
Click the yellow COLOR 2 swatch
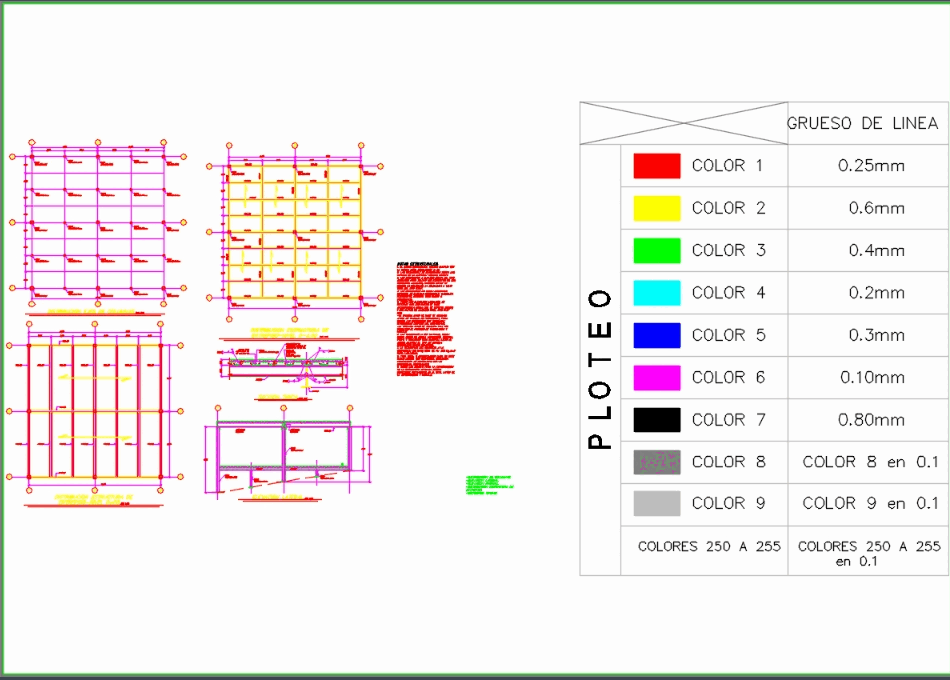pos(655,208)
